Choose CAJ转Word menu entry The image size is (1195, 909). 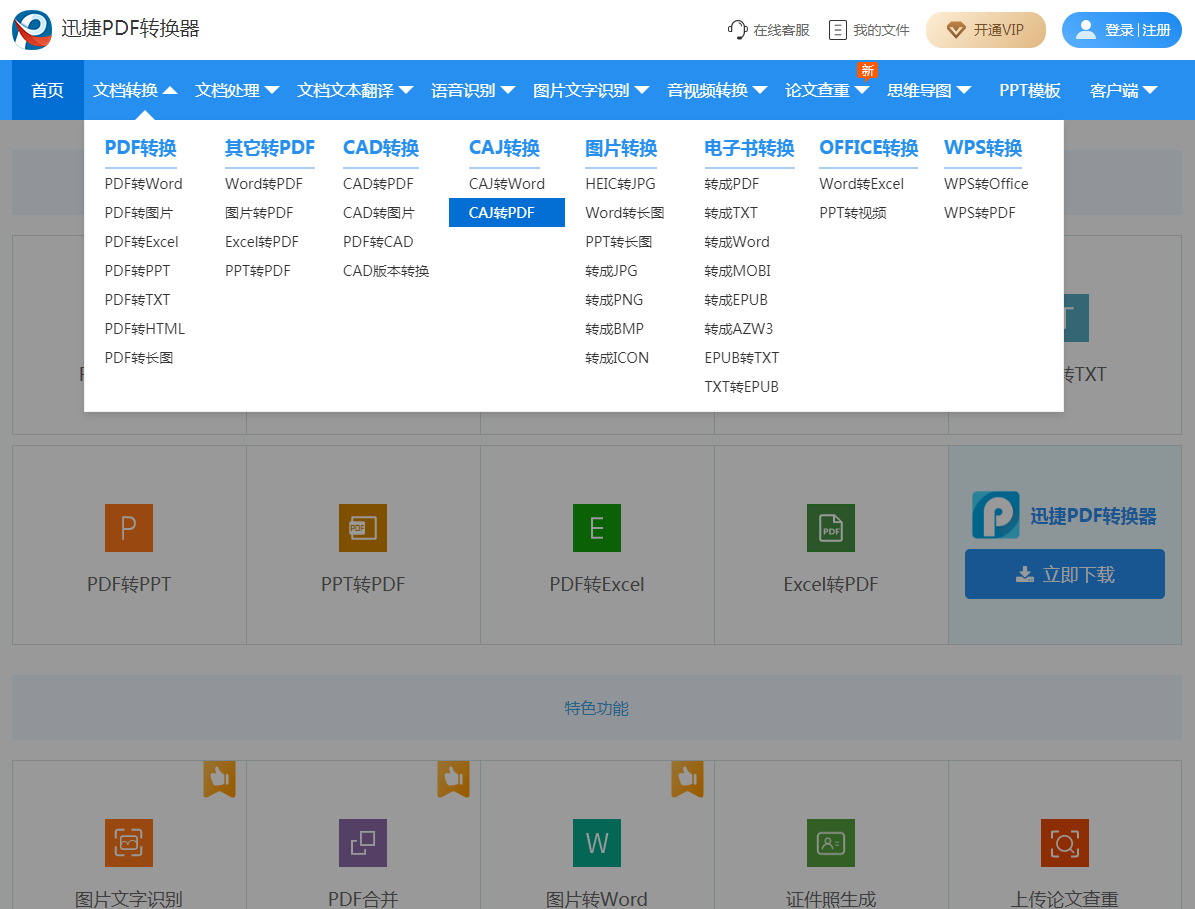(x=507, y=184)
